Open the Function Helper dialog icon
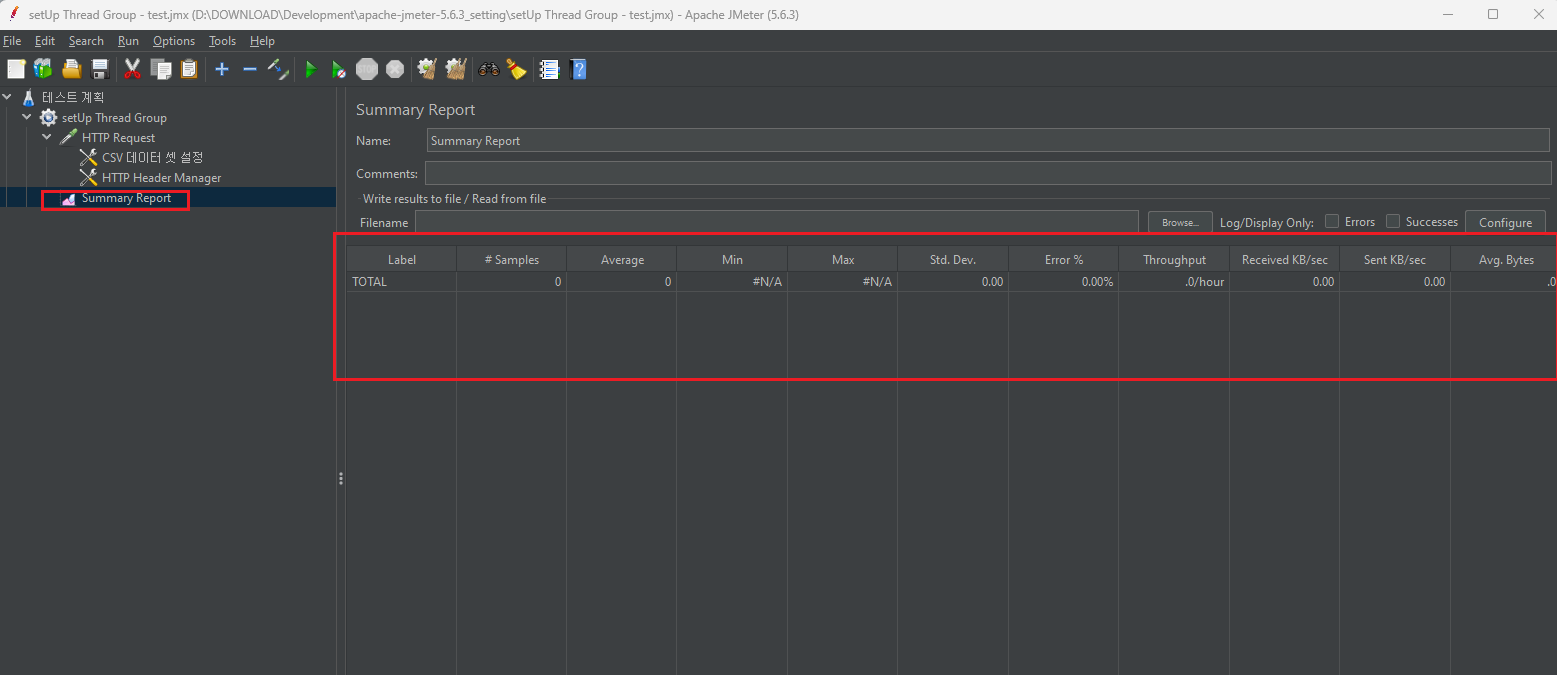 pyautogui.click(x=549, y=69)
